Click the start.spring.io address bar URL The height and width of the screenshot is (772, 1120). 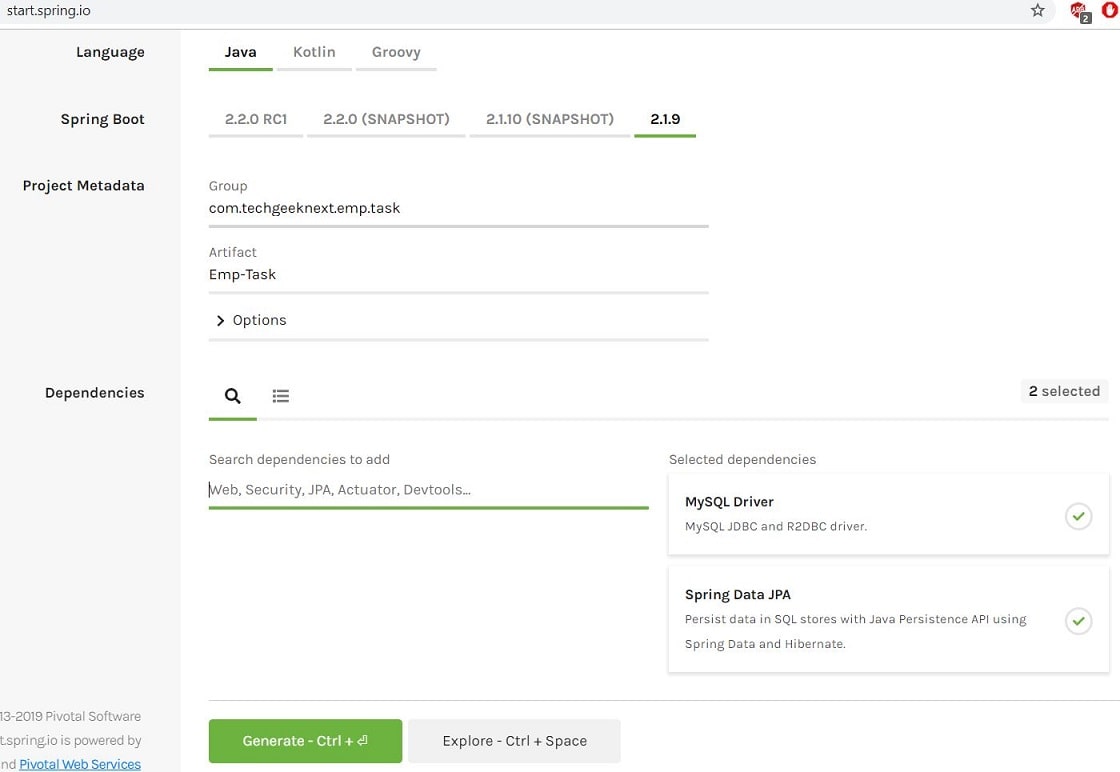(x=49, y=11)
